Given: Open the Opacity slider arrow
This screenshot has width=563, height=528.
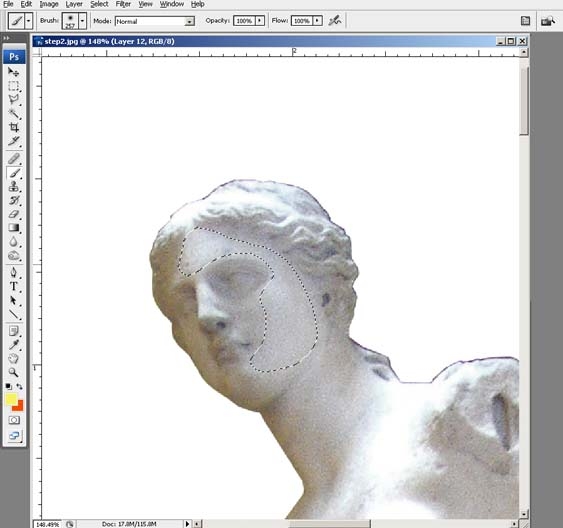Looking at the screenshot, I should point(260,20).
